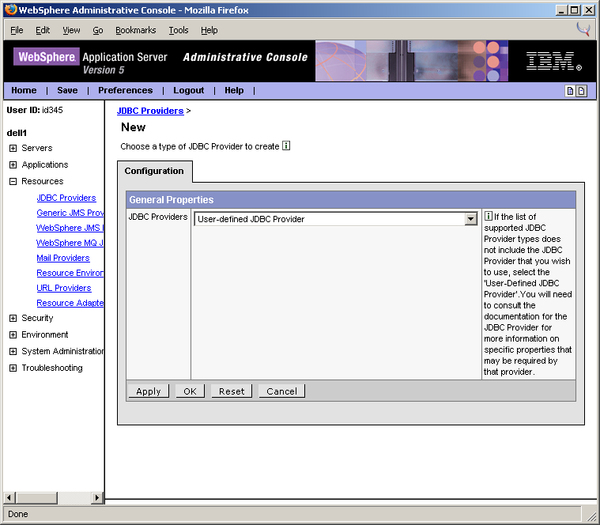Click the Applications label in the navigation tree
The width and height of the screenshot is (600, 525).
click(45, 165)
